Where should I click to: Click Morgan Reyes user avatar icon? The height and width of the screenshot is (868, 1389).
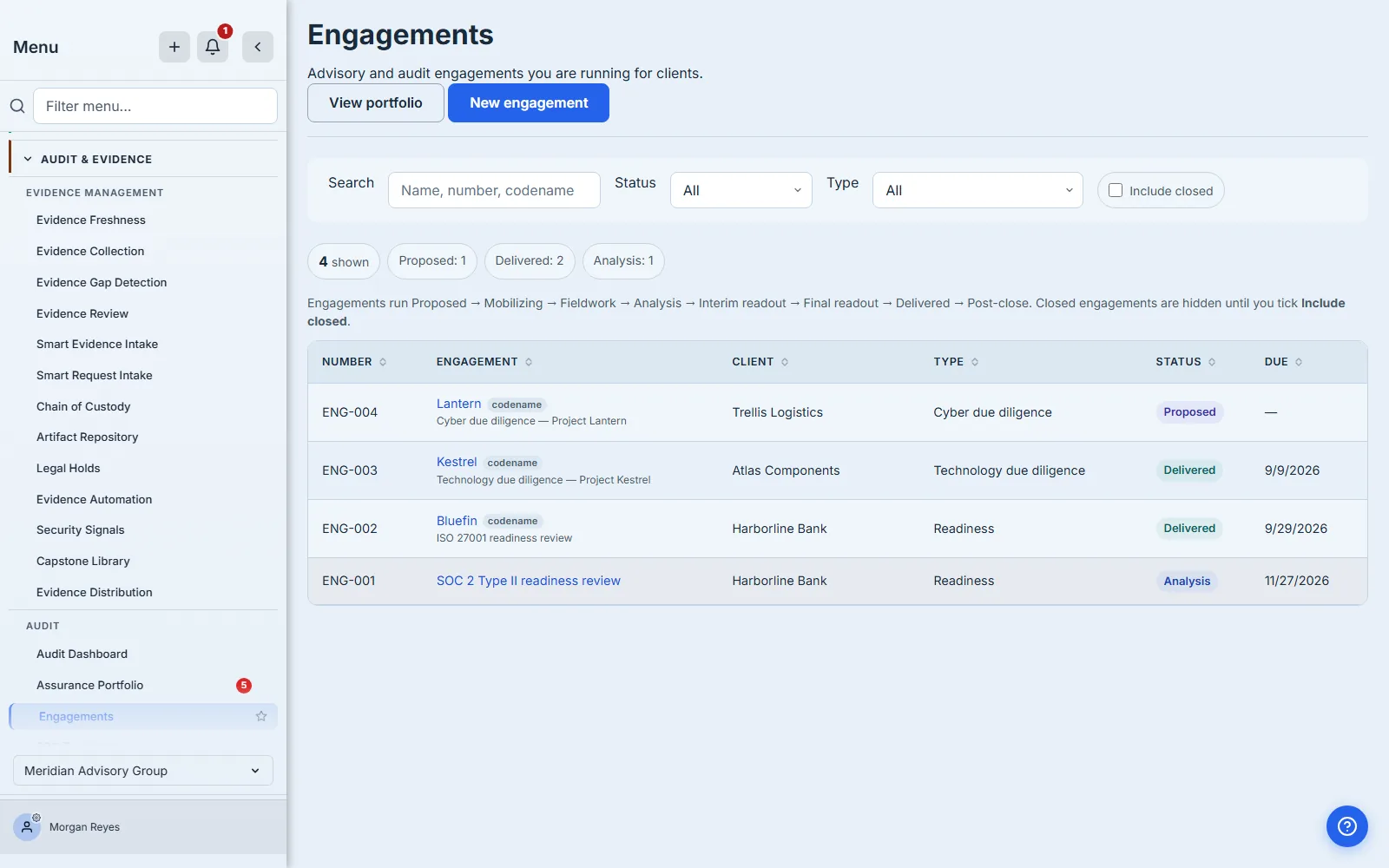tap(27, 827)
